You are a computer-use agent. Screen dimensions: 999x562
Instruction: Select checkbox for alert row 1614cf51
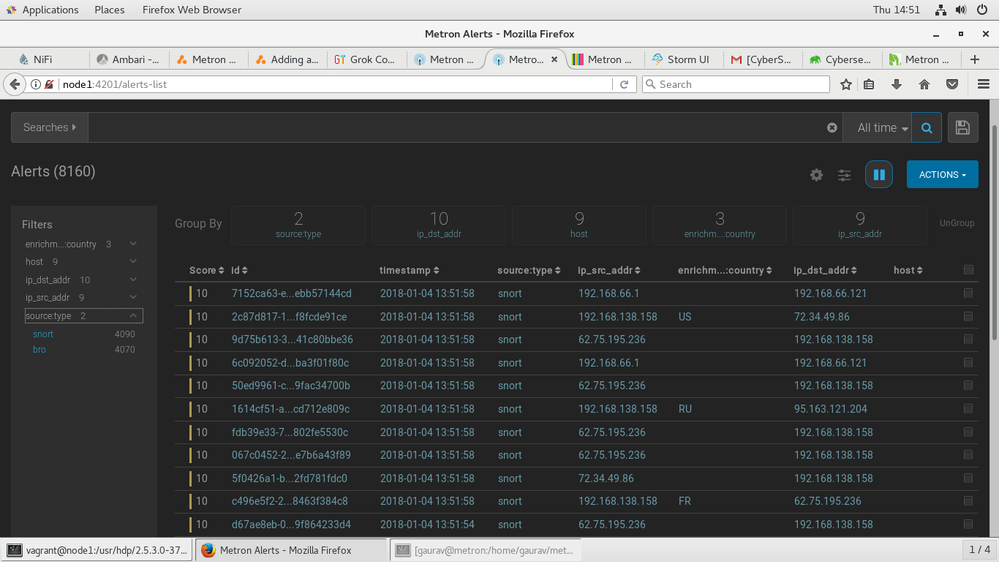(x=967, y=409)
